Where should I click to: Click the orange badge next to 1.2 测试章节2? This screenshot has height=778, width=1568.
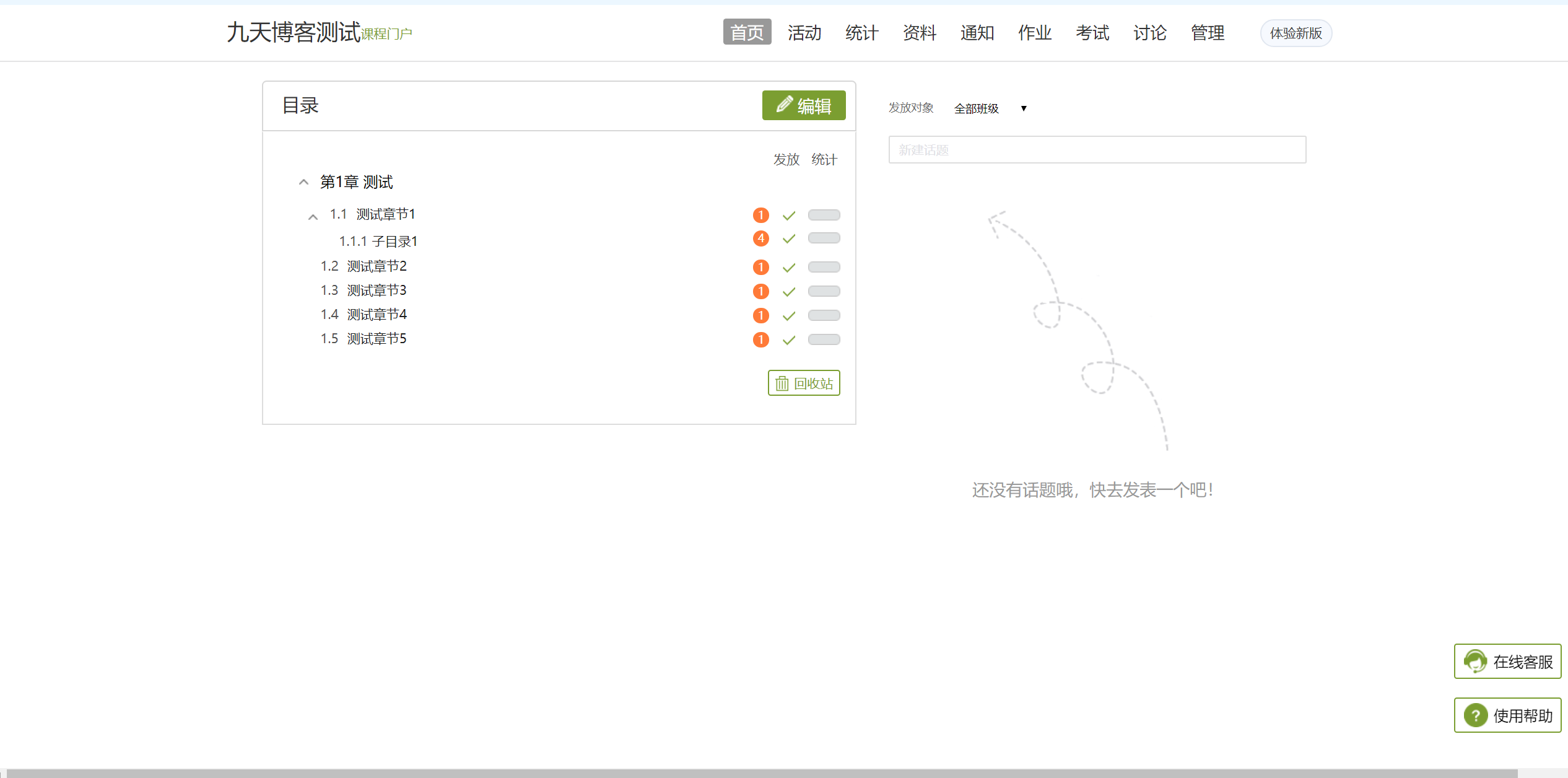coord(760,267)
